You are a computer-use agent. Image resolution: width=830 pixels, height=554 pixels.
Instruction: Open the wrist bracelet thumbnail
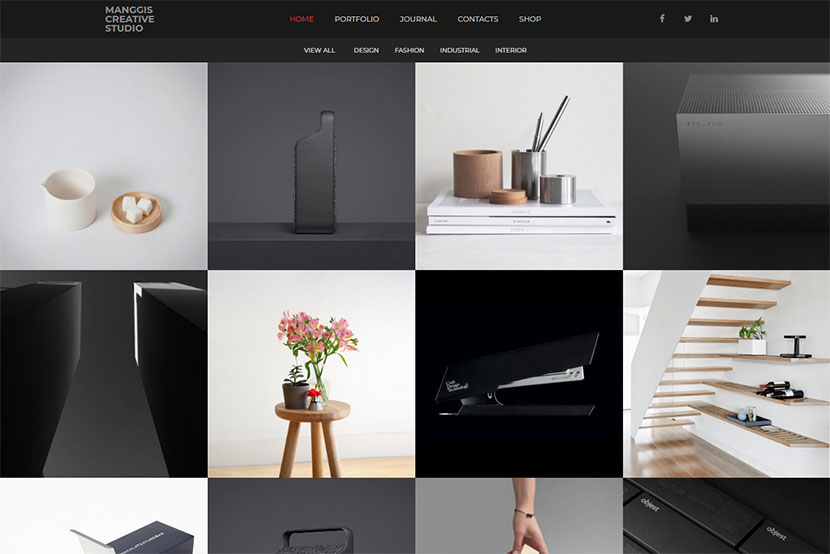[519, 516]
